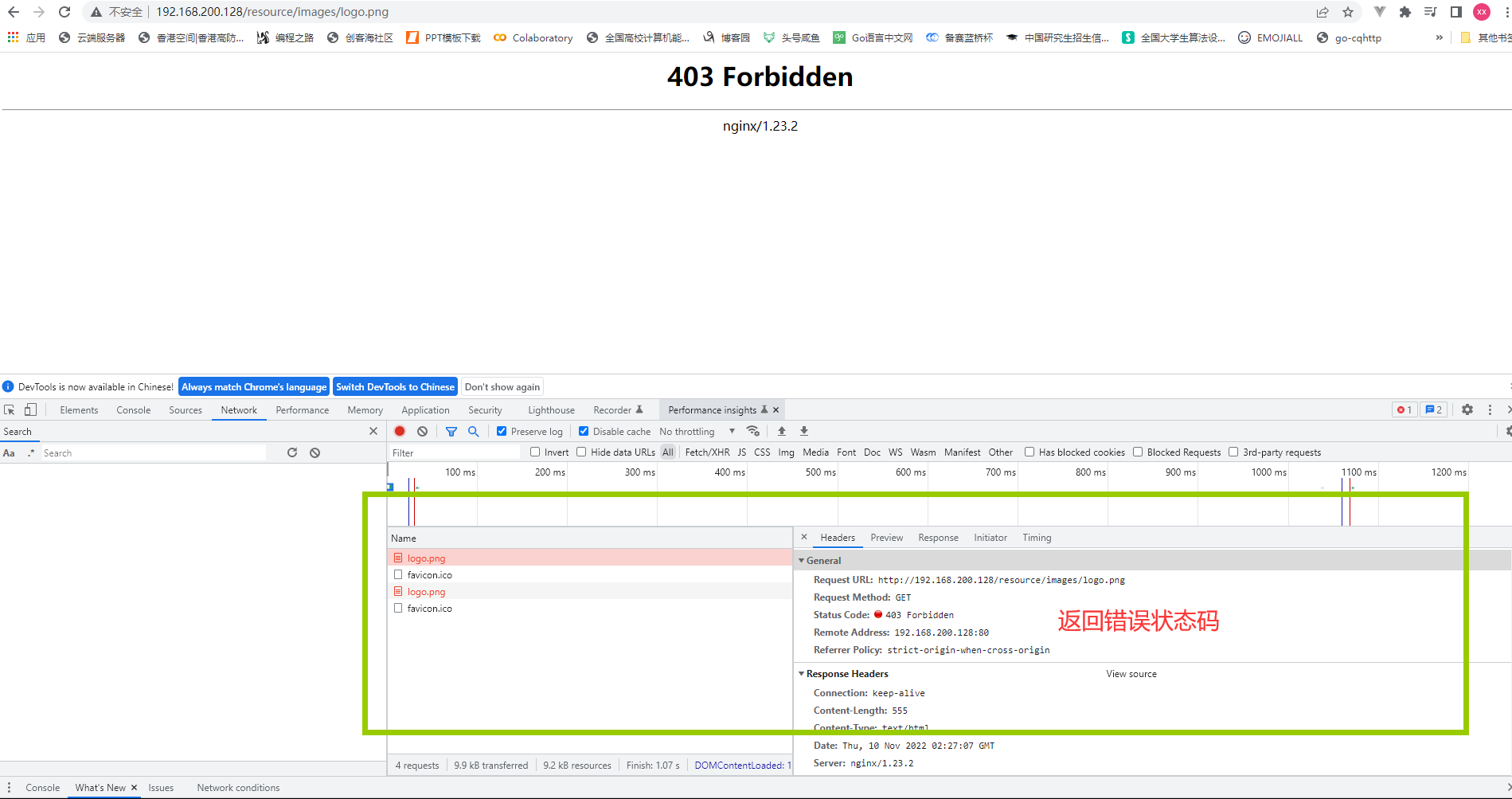Viewport: 1512px width, 799px height.
Task: Click View source link
Action: (1131, 674)
